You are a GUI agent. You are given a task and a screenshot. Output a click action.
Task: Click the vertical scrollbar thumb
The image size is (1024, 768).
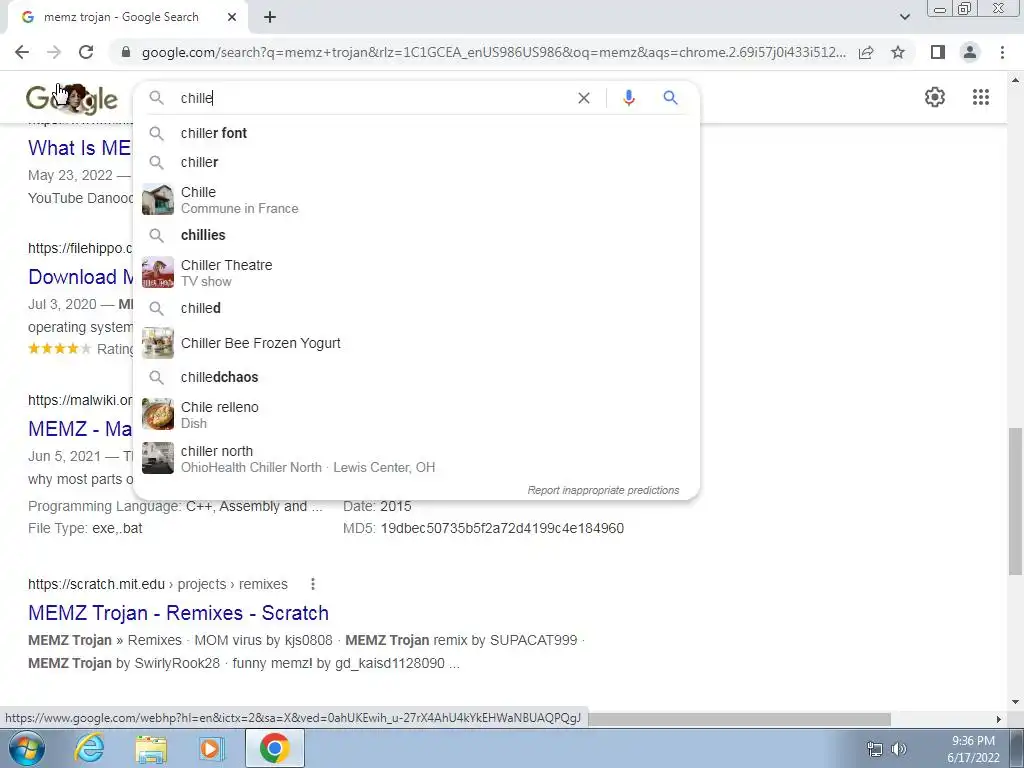pyautogui.click(x=1014, y=502)
